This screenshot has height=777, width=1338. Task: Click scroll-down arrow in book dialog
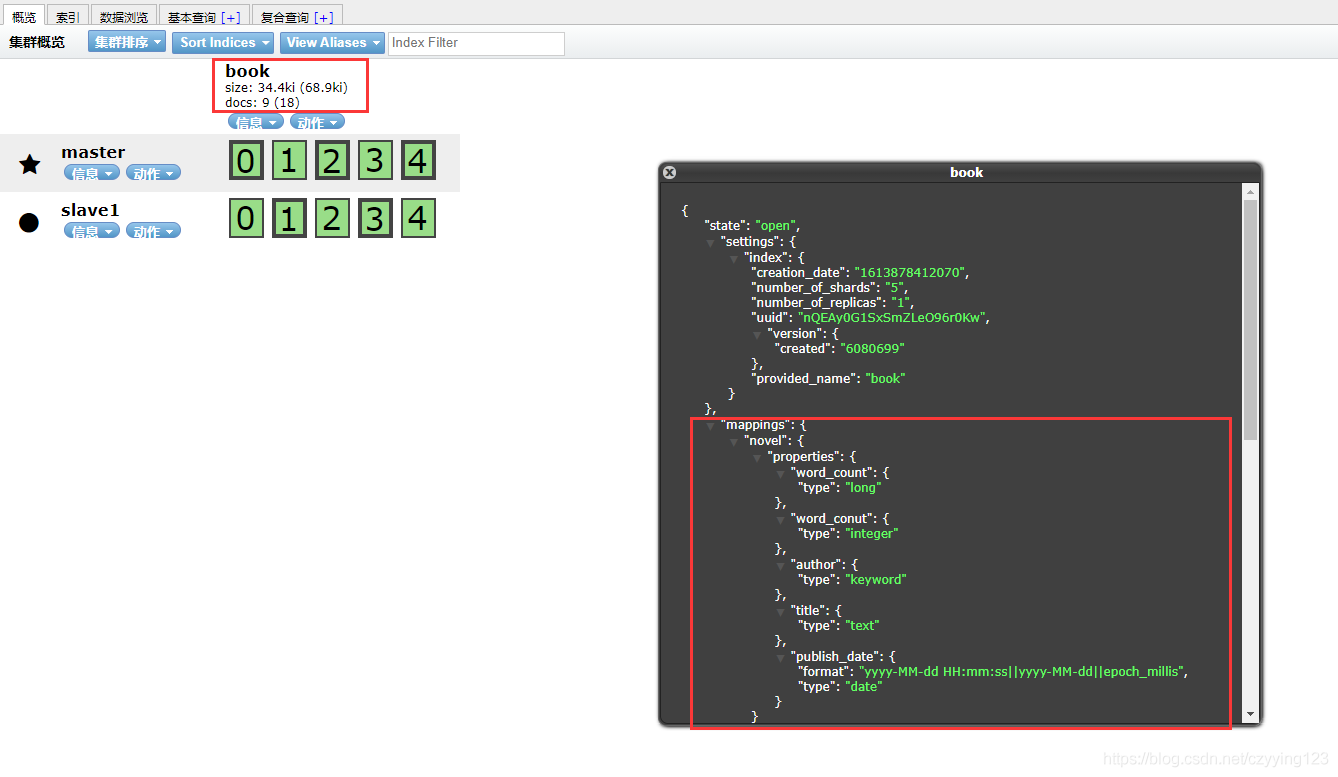pyautogui.click(x=1250, y=714)
